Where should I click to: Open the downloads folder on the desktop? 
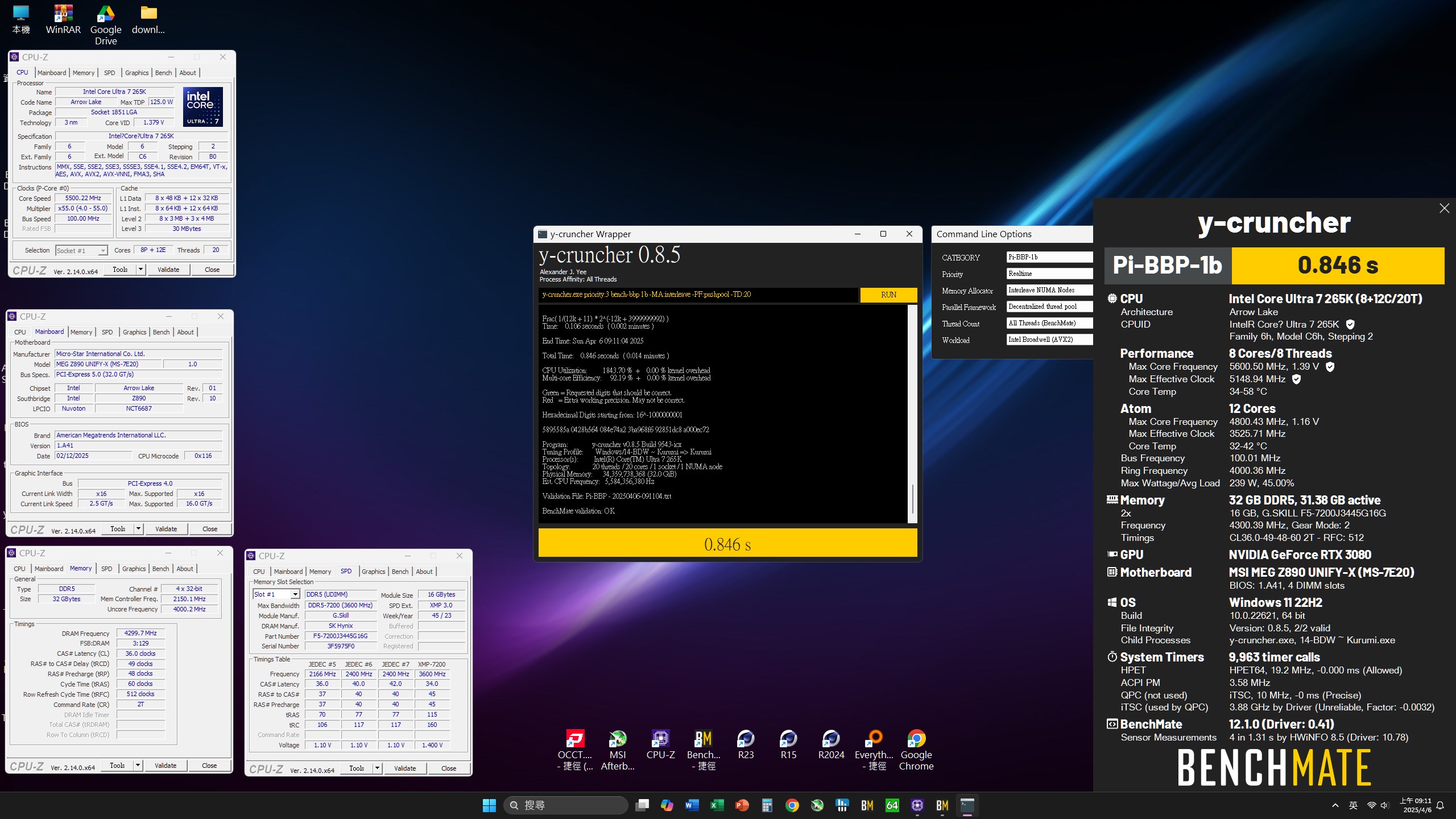point(148,19)
